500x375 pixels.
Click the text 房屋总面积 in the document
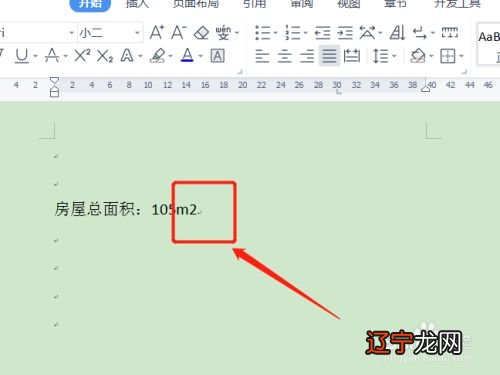(95, 209)
